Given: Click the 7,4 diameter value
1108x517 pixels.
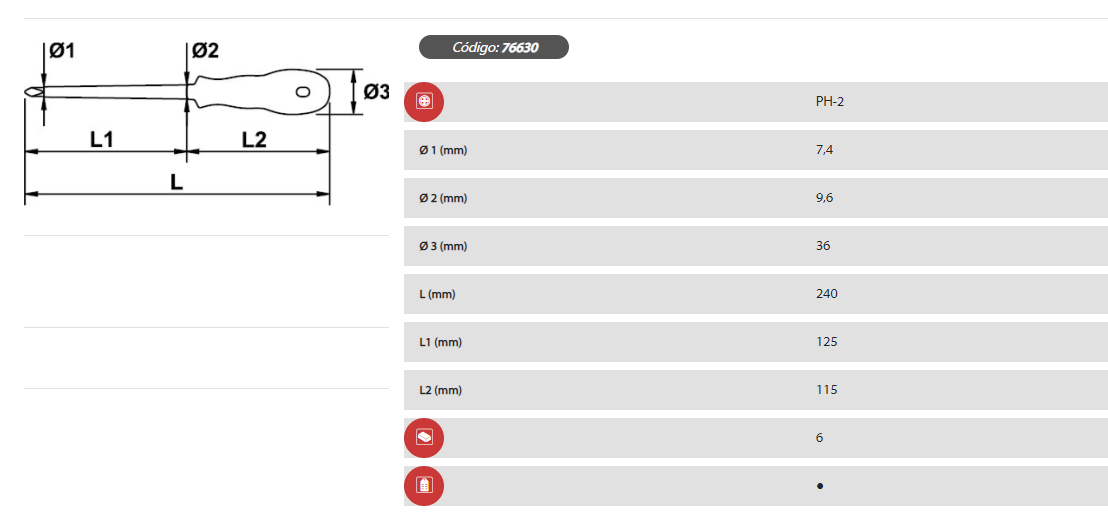Looking at the screenshot, I should [825, 150].
